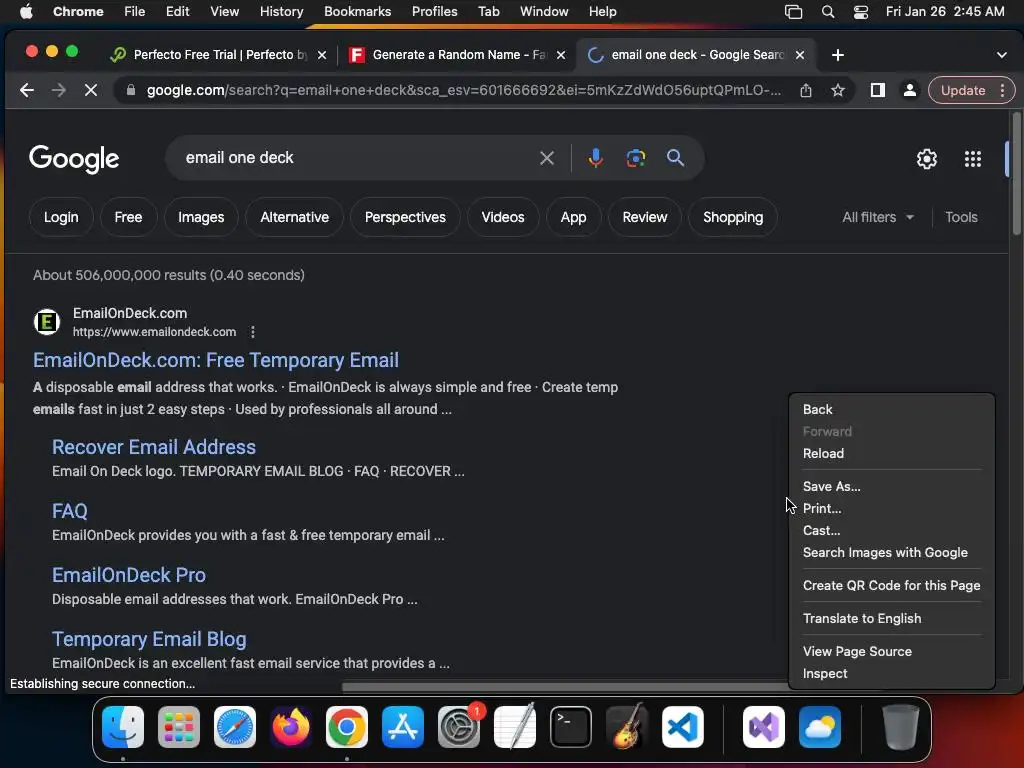Screen dimensions: 1024x768
Task: Close the Perfecto Free Trial tab
Action: (x=321, y=56)
